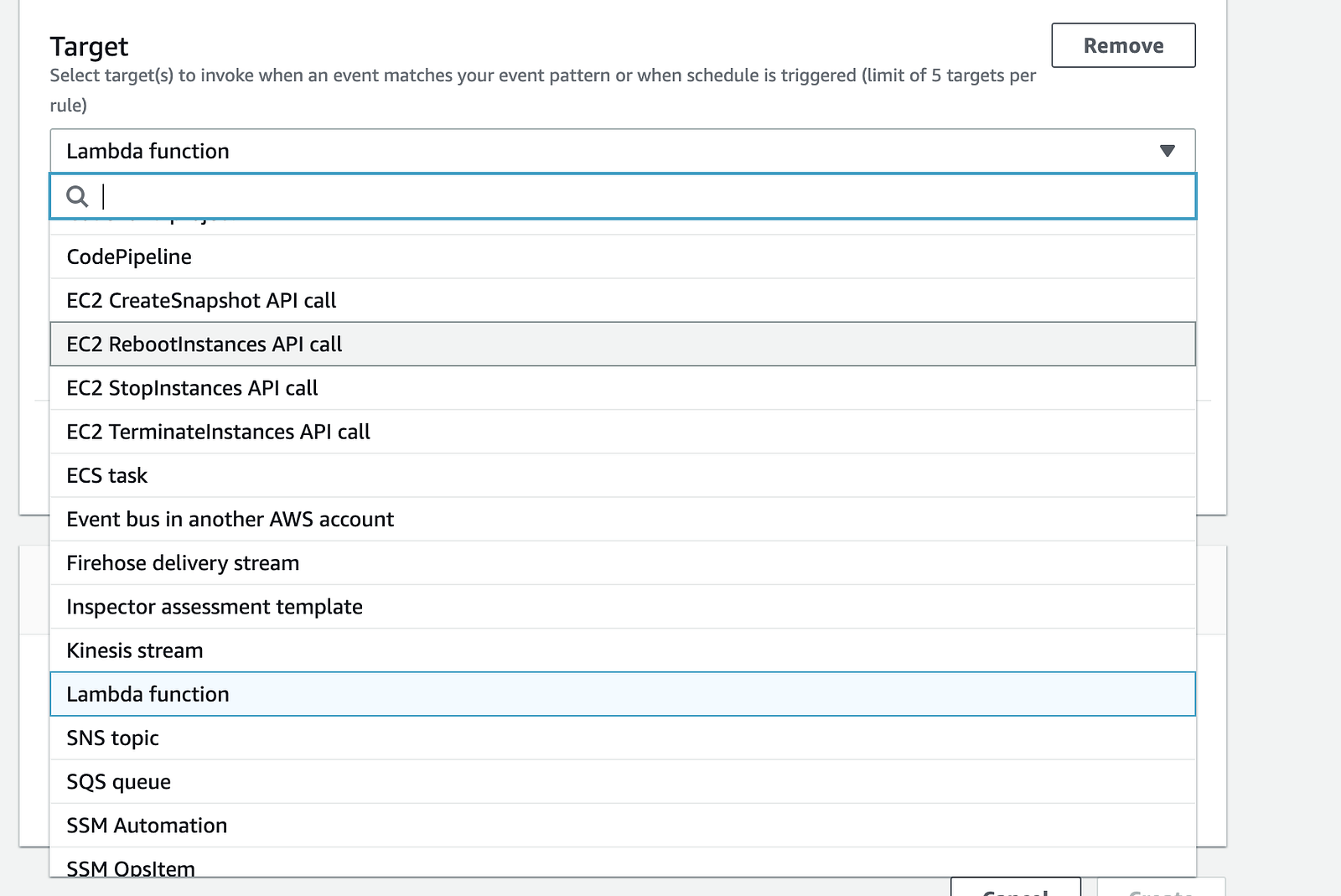1341x896 pixels.
Task: Select SSM Automation from the list
Action: tap(147, 826)
